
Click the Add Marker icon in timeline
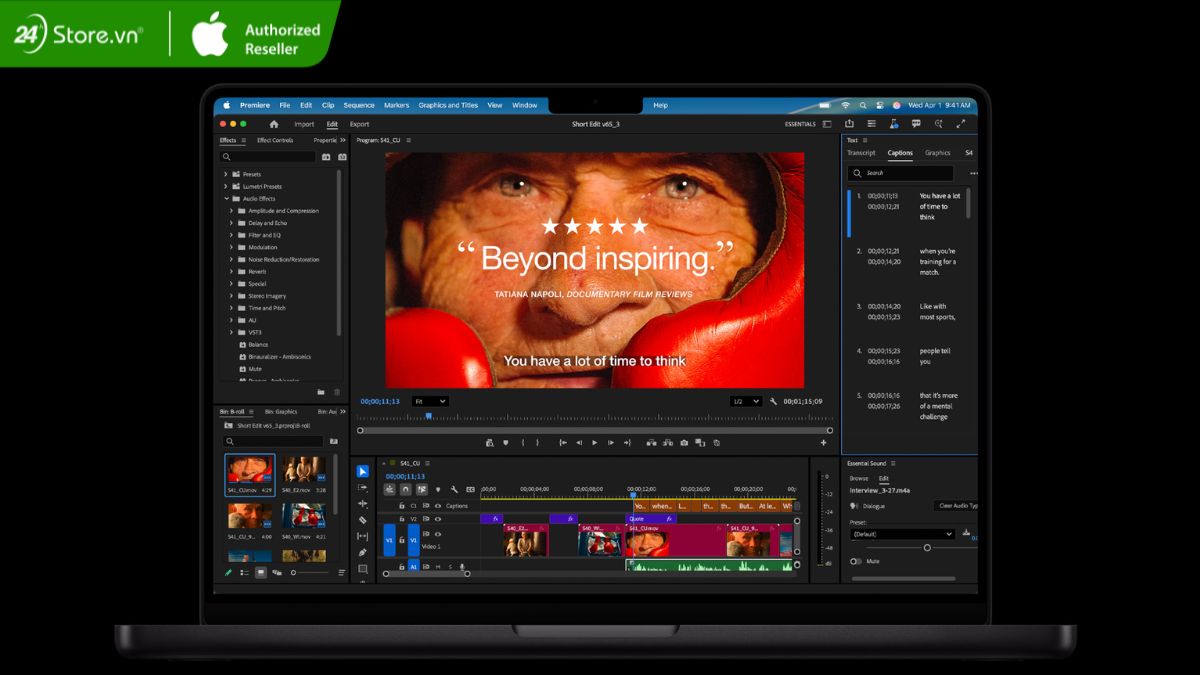pos(437,489)
